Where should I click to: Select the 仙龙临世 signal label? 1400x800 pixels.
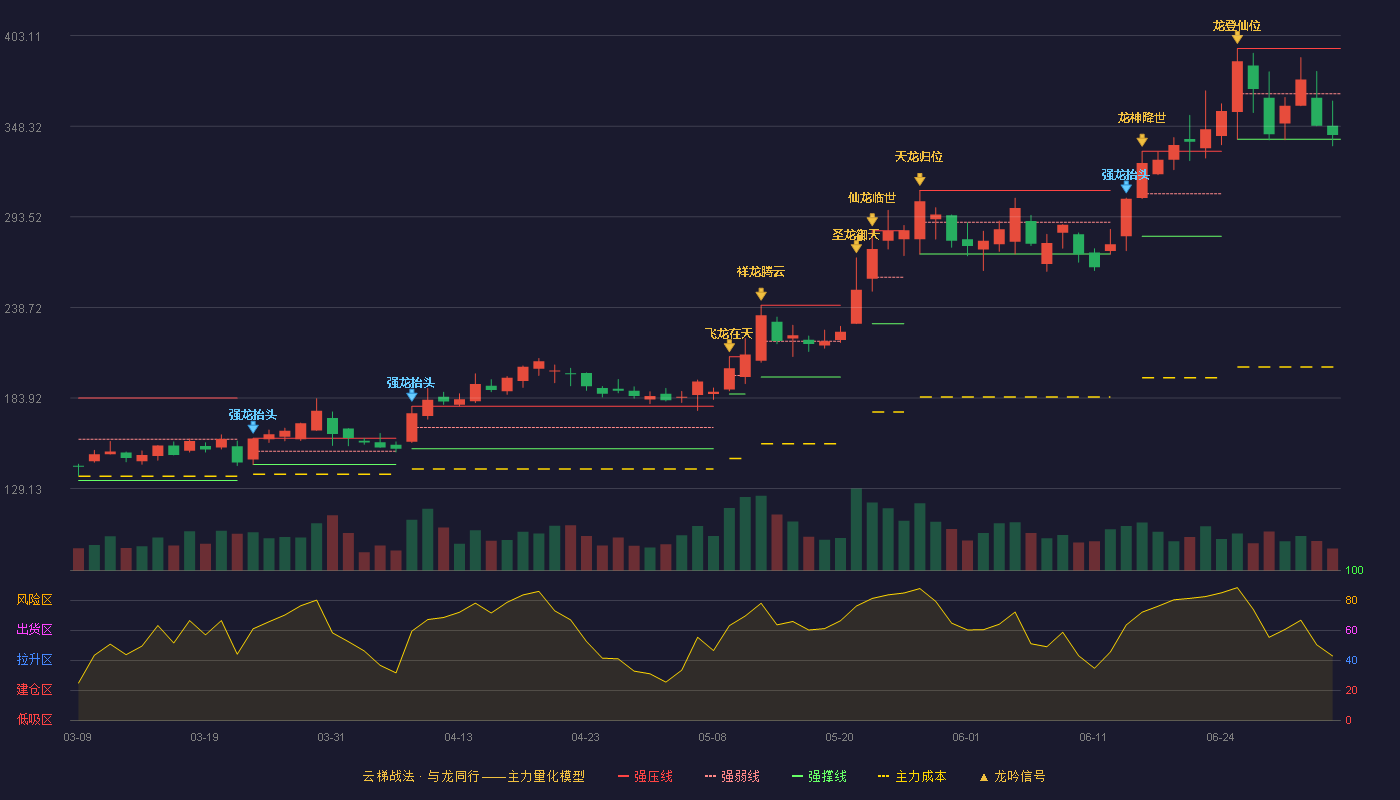(x=872, y=198)
